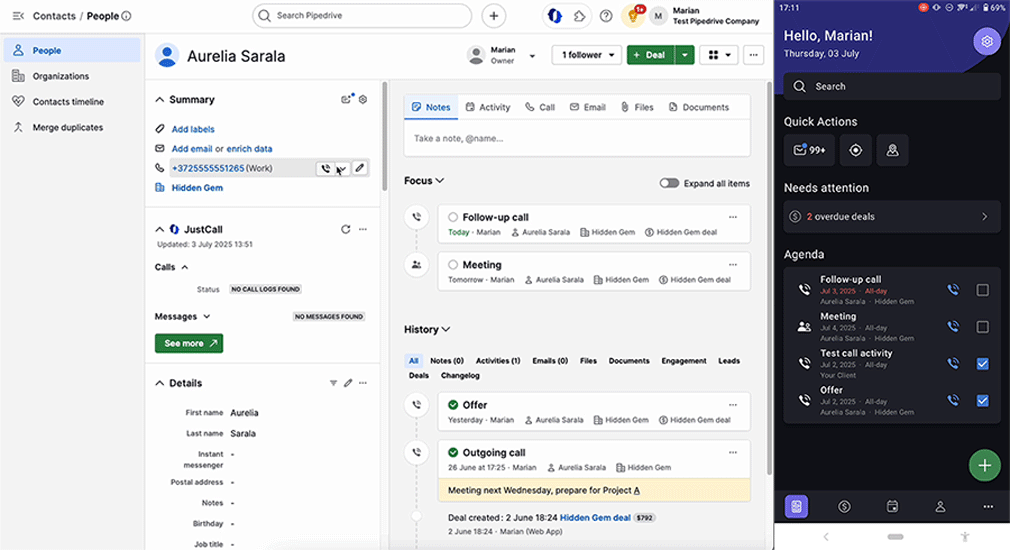Uncheck mobile Test call activity checkbox
1010x550 pixels.
pyautogui.click(x=982, y=364)
